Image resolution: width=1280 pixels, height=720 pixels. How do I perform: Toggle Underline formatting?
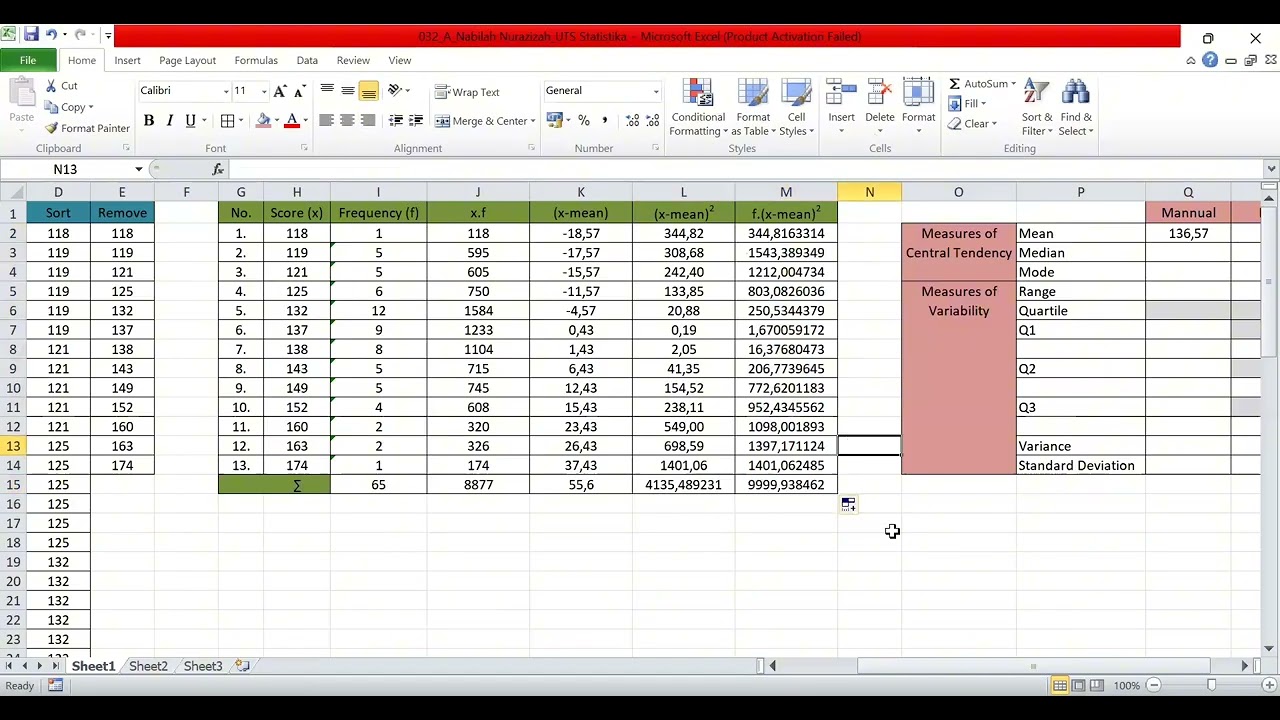190,121
